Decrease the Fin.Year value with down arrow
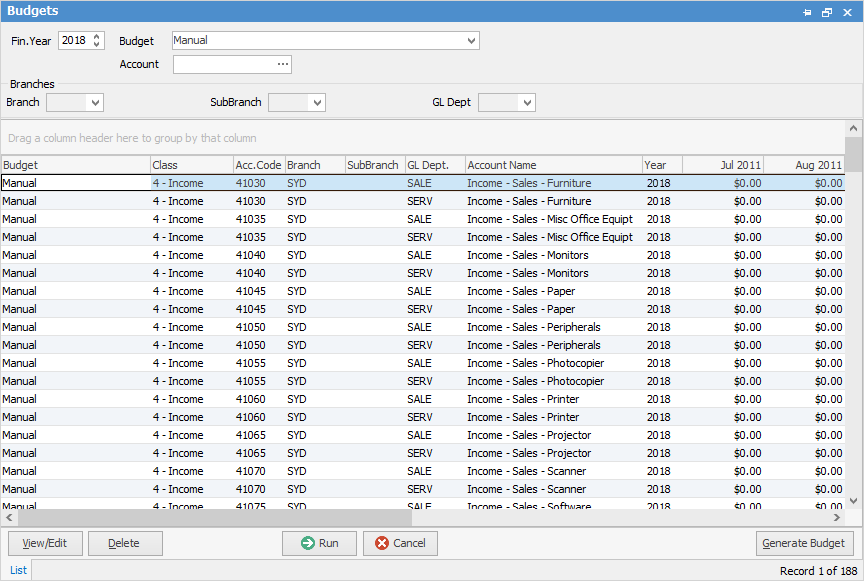Viewport: 864px width, 581px height. [x=97, y=45]
